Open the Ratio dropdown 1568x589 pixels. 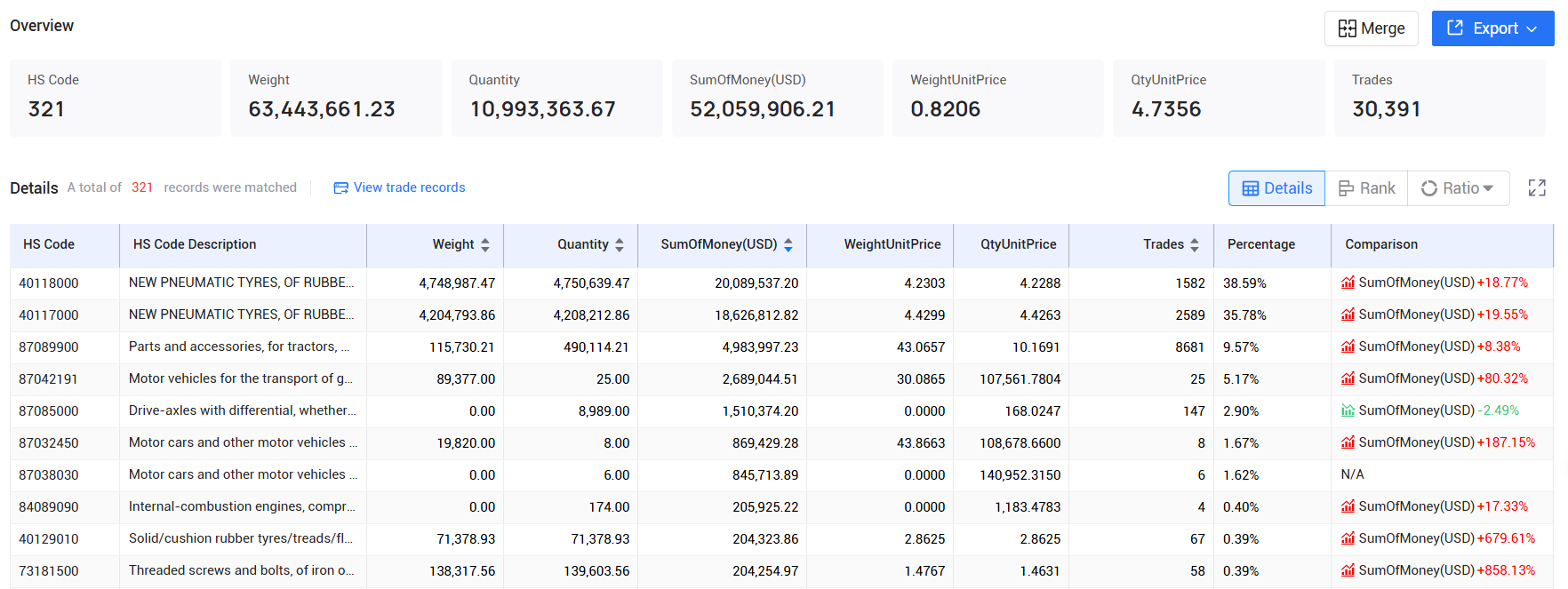pos(1458,188)
